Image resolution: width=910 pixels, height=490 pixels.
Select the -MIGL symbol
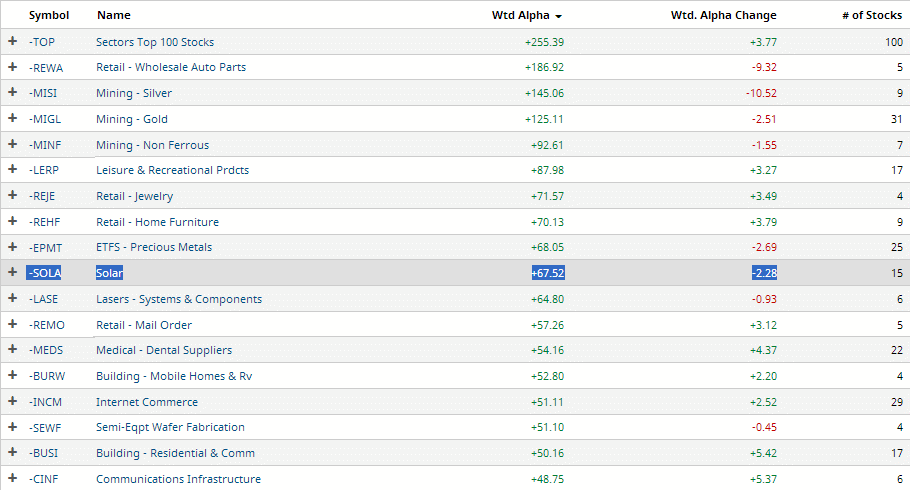(x=45, y=119)
